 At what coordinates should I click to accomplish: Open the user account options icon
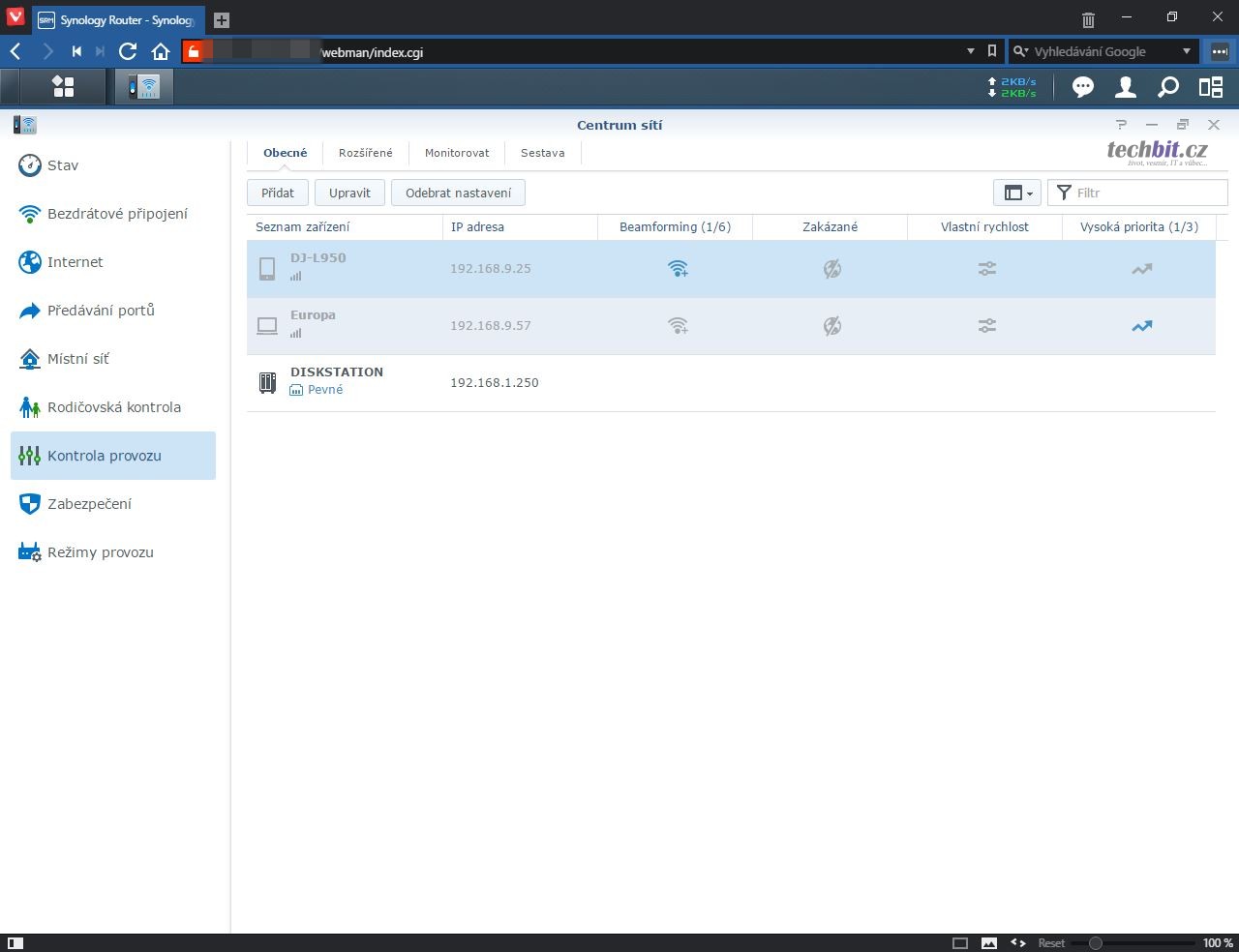click(x=1125, y=88)
